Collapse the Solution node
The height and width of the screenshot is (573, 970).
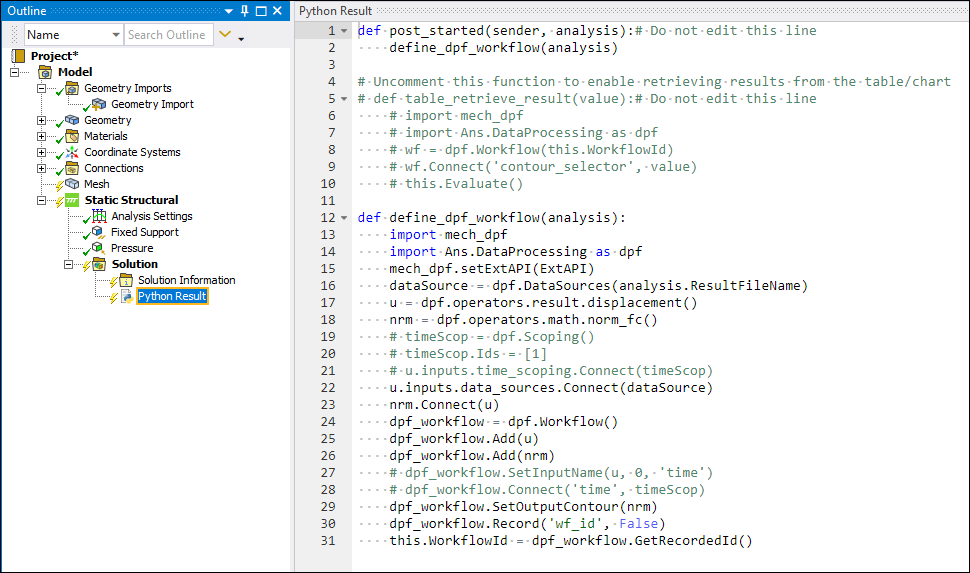(68, 264)
